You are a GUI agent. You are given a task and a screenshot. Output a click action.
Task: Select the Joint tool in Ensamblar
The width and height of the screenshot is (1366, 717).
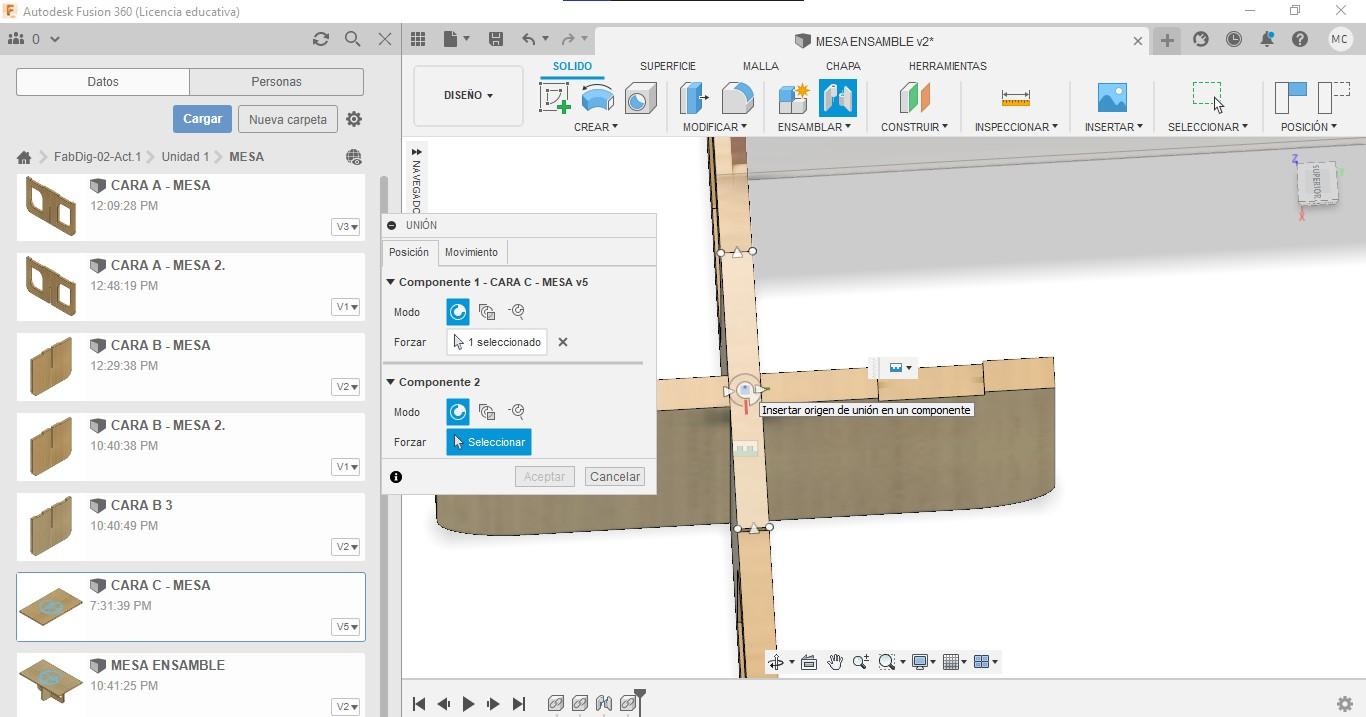tap(837, 98)
